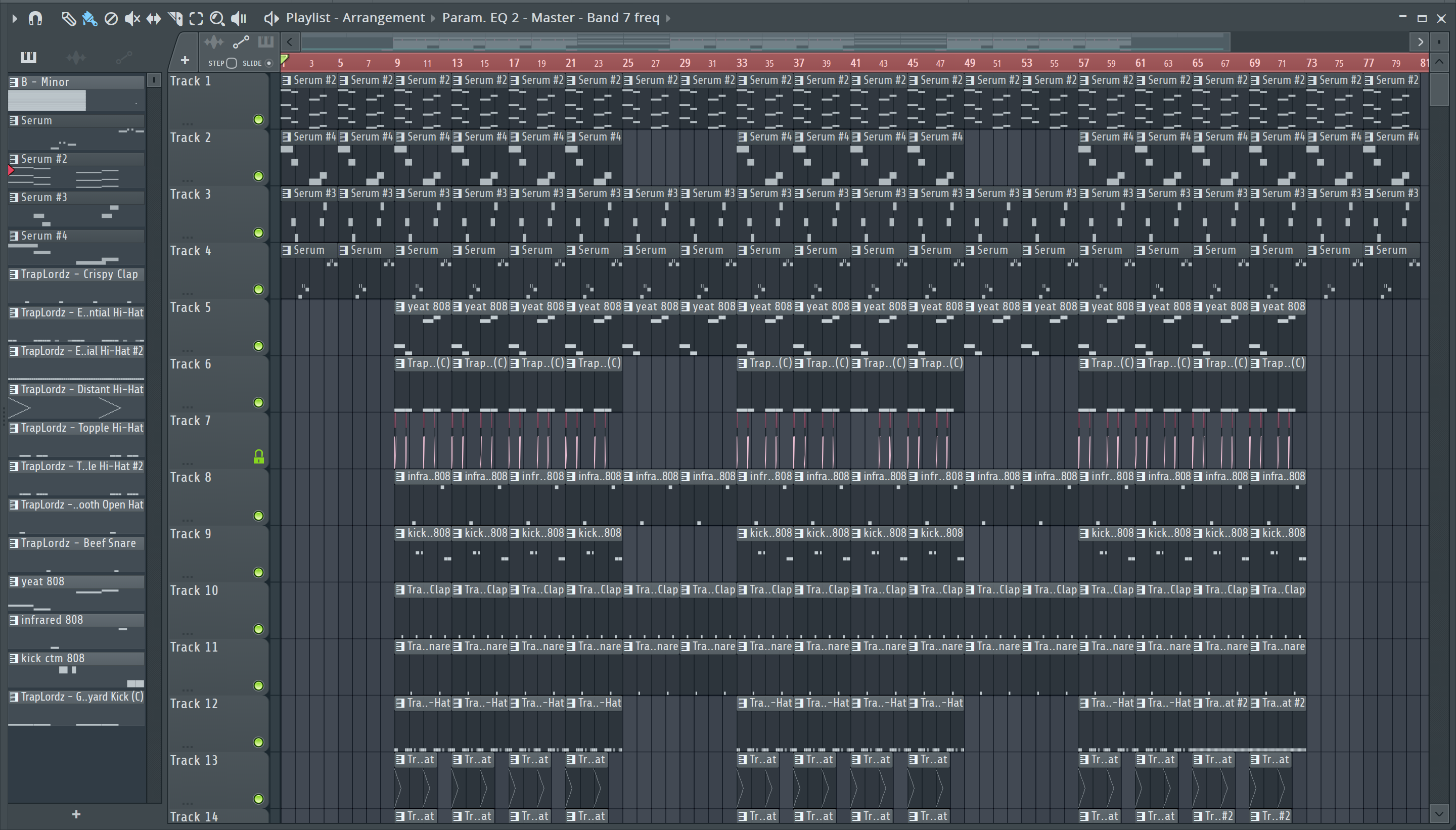Select the Delete tool
Image resolution: width=1456 pixels, height=830 pixels.
(111, 18)
